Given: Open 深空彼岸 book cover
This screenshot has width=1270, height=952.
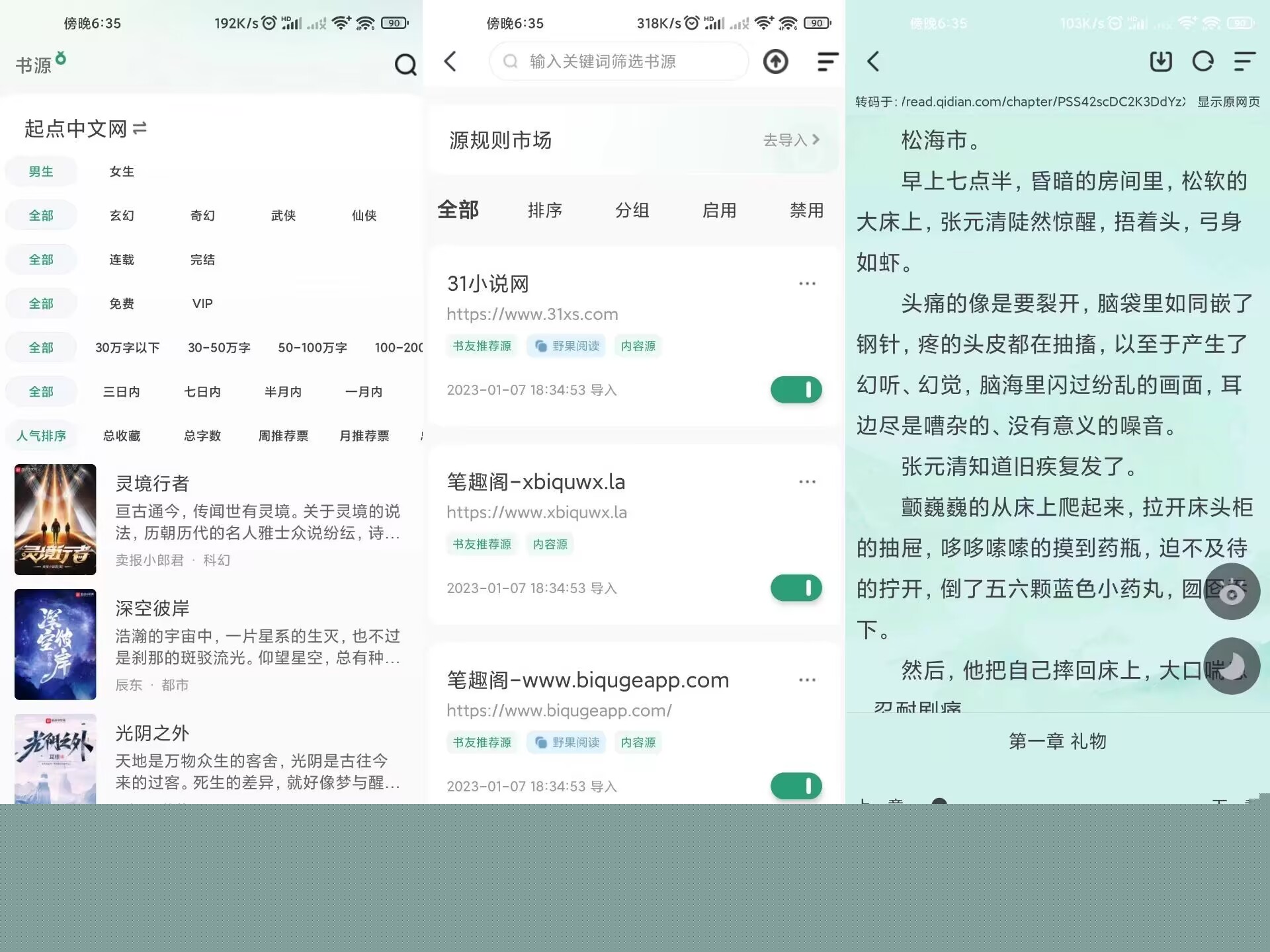Looking at the screenshot, I should [x=56, y=645].
